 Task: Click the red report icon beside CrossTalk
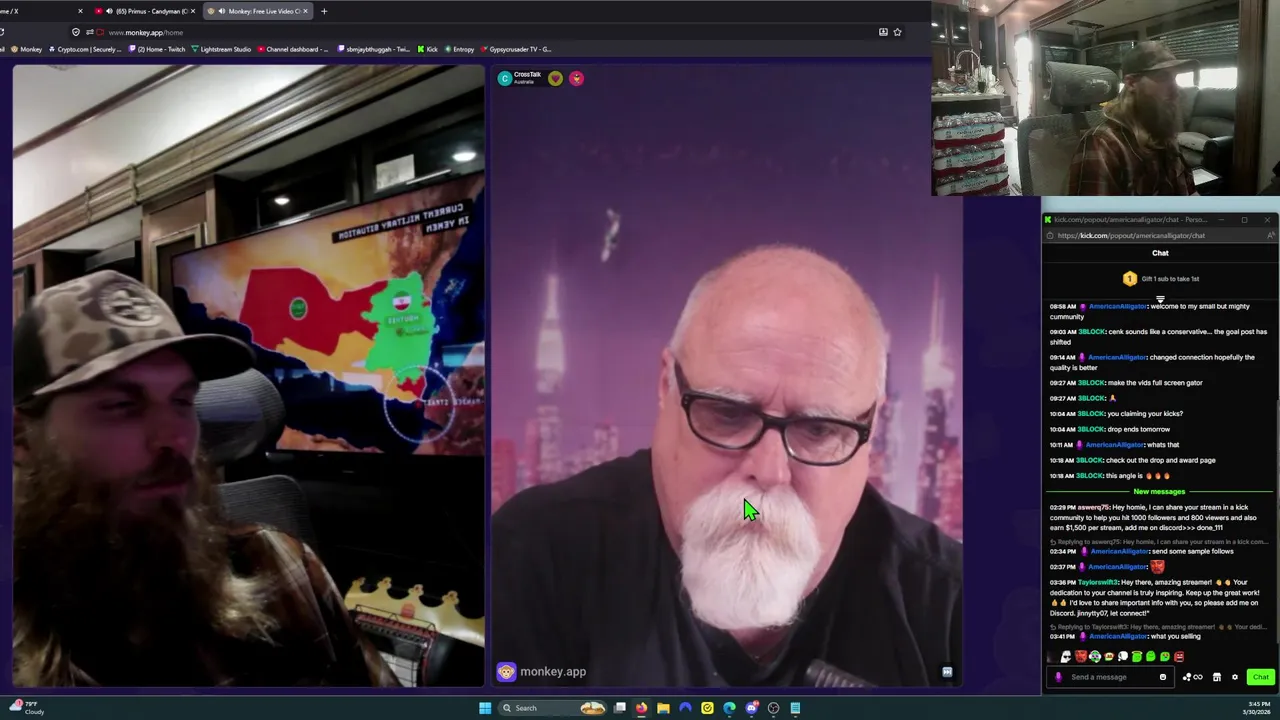click(x=576, y=78)
